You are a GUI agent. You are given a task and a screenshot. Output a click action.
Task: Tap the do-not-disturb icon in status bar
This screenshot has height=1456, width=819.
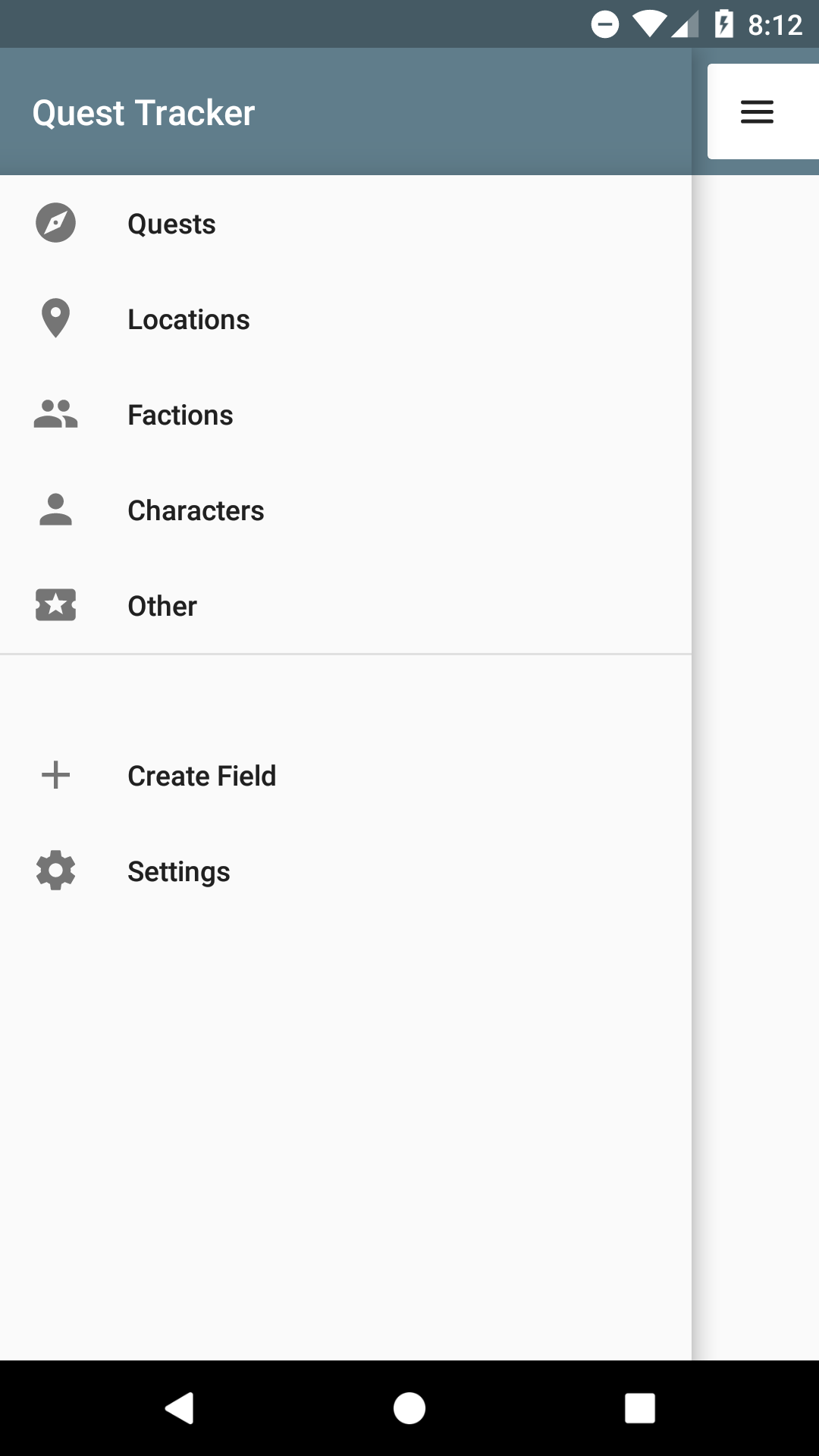[605, 25]
